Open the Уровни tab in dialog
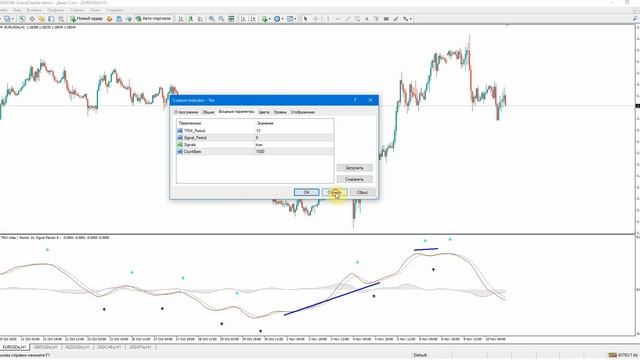640x360 pixels. coord(280,112)
